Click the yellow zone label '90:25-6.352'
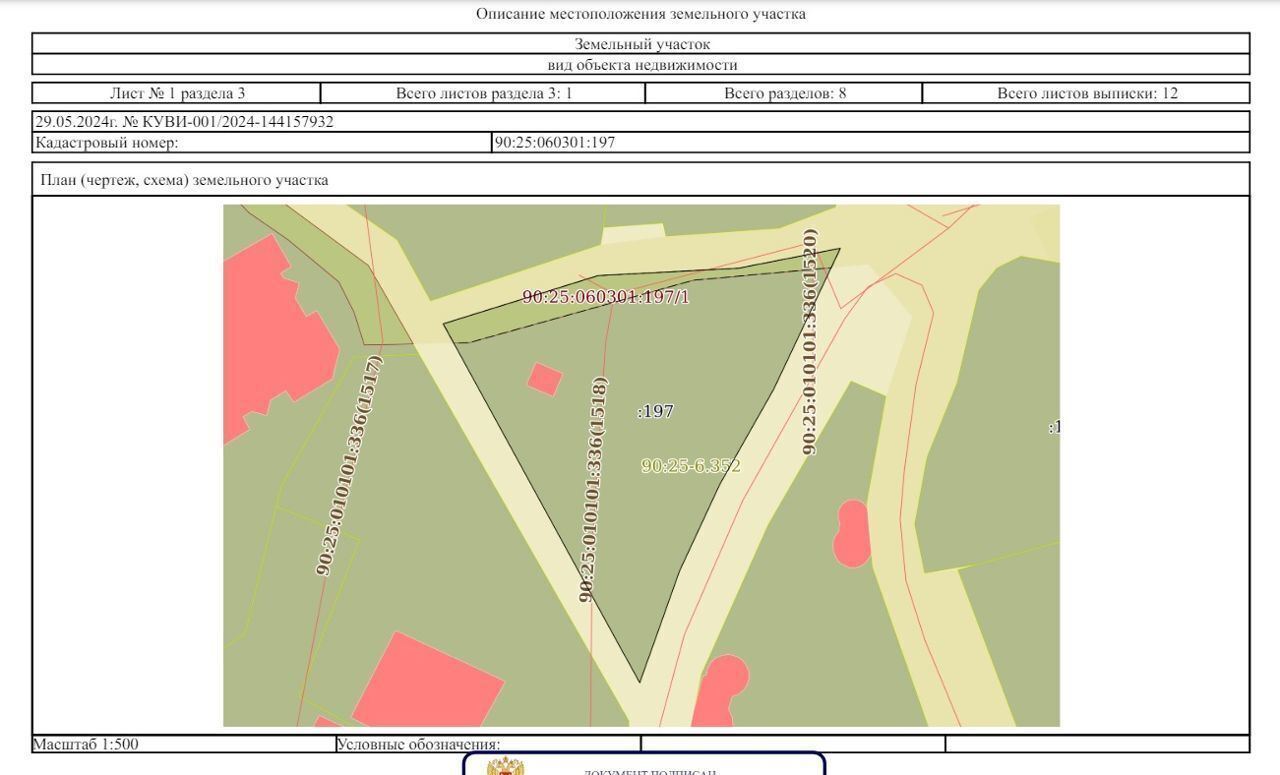 tap(691, 466)
